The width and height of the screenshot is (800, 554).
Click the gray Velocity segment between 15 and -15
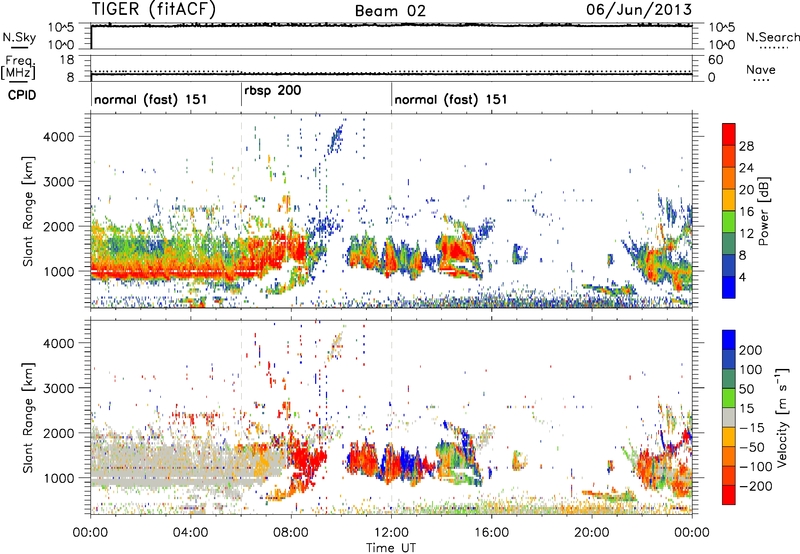pos(729,417)
